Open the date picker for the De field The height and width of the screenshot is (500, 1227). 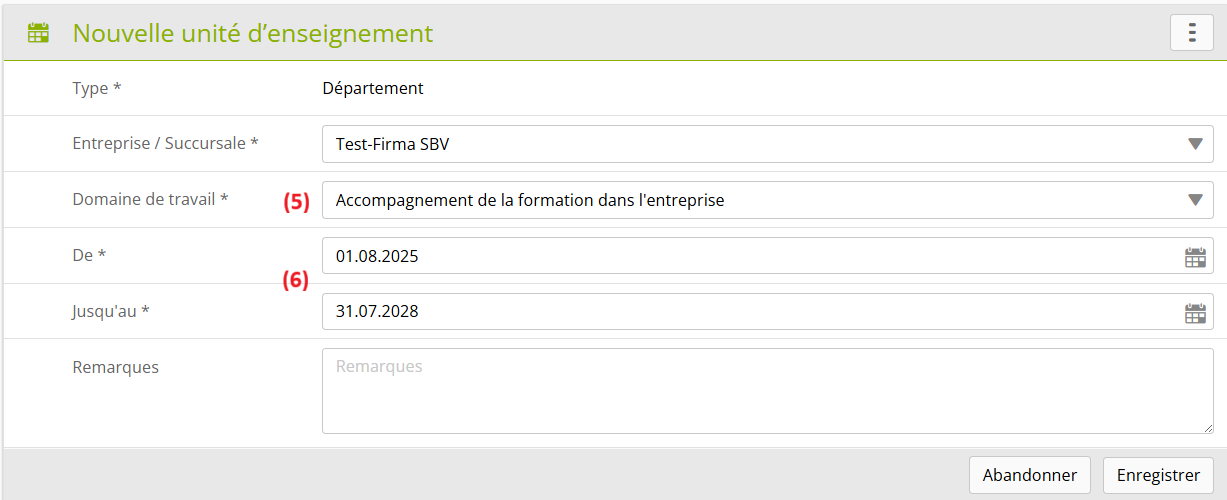[x=1195, y=257]
